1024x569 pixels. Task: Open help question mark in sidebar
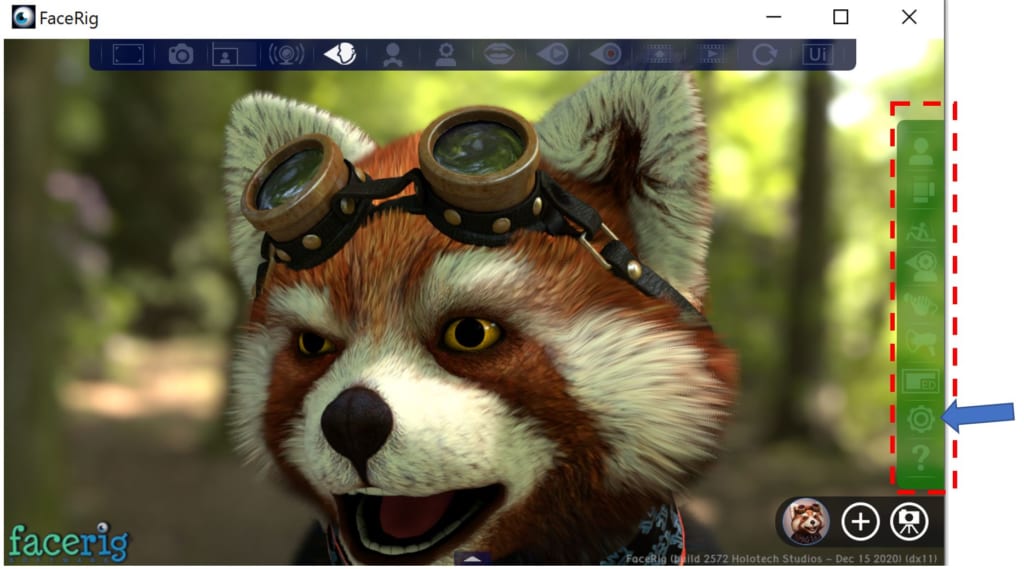coord(921,458)
